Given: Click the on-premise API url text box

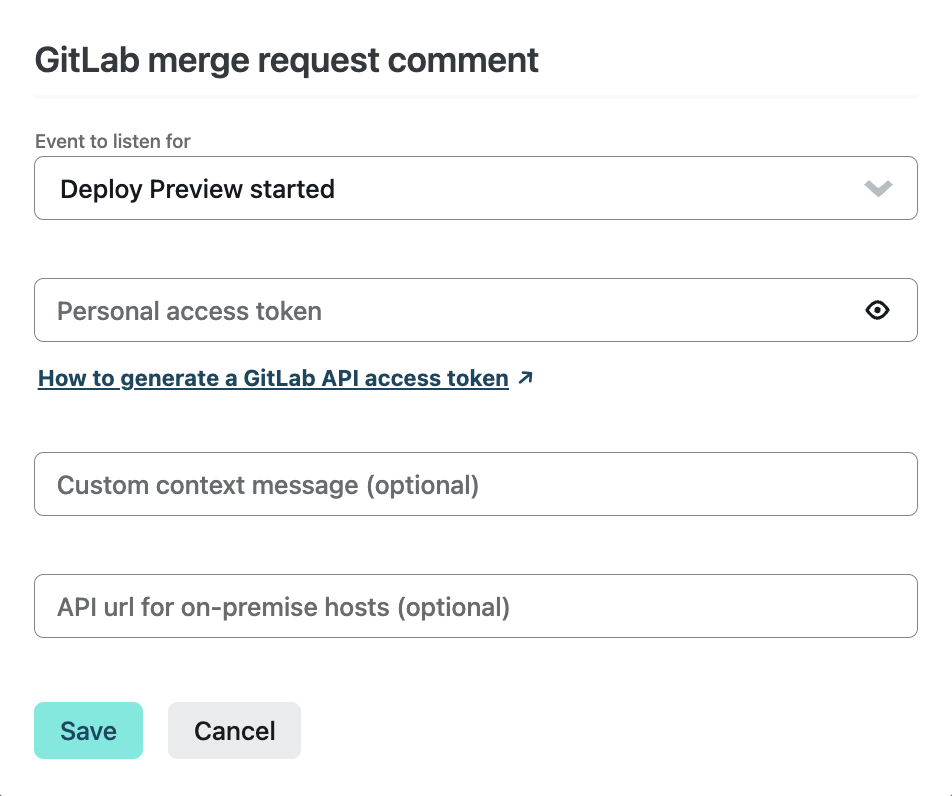Looking at the screenshot, I should [475, 606].
